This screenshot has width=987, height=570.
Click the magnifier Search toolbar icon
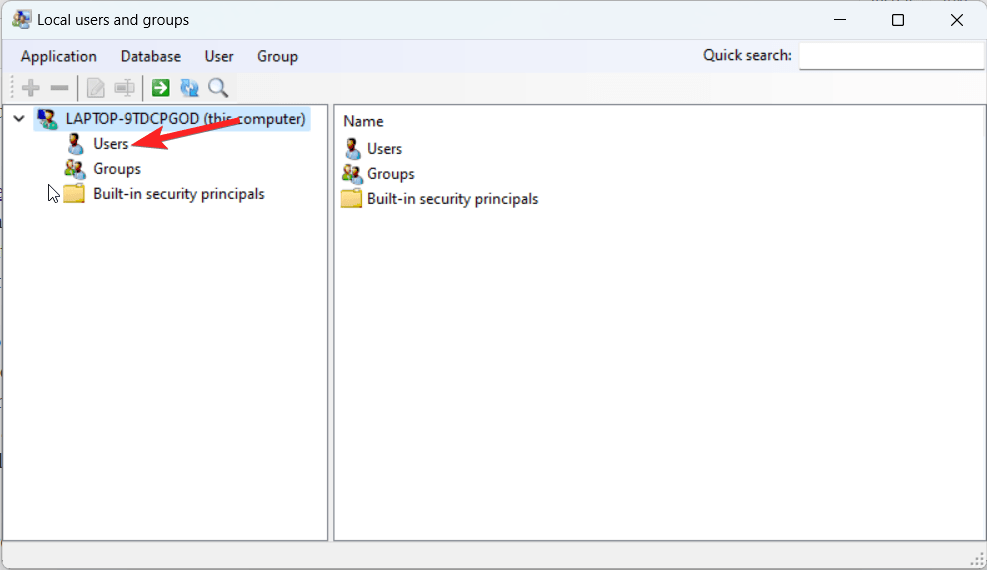pyautogui.click(x=218, y=88)
